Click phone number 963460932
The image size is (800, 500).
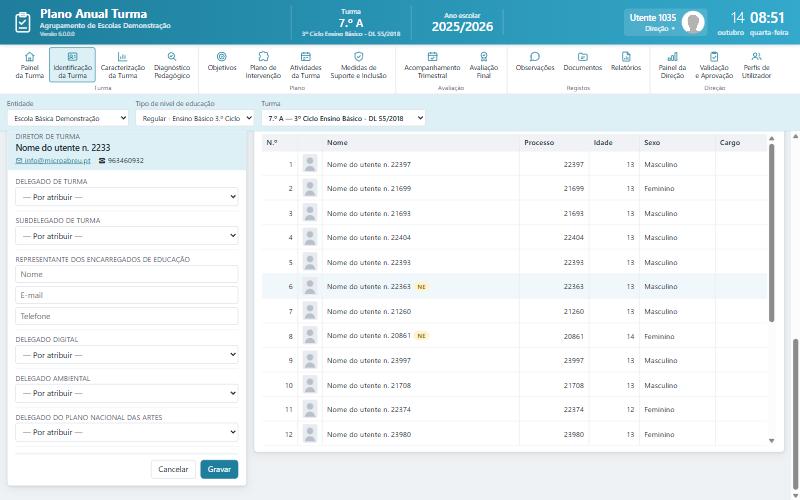126,161
